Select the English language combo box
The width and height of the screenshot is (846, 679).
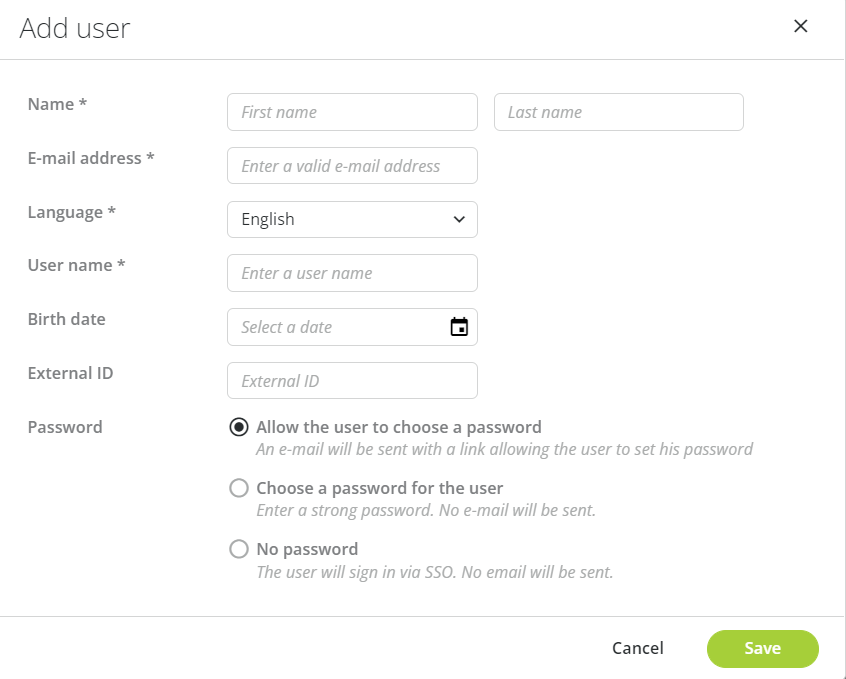click(352, 219)
